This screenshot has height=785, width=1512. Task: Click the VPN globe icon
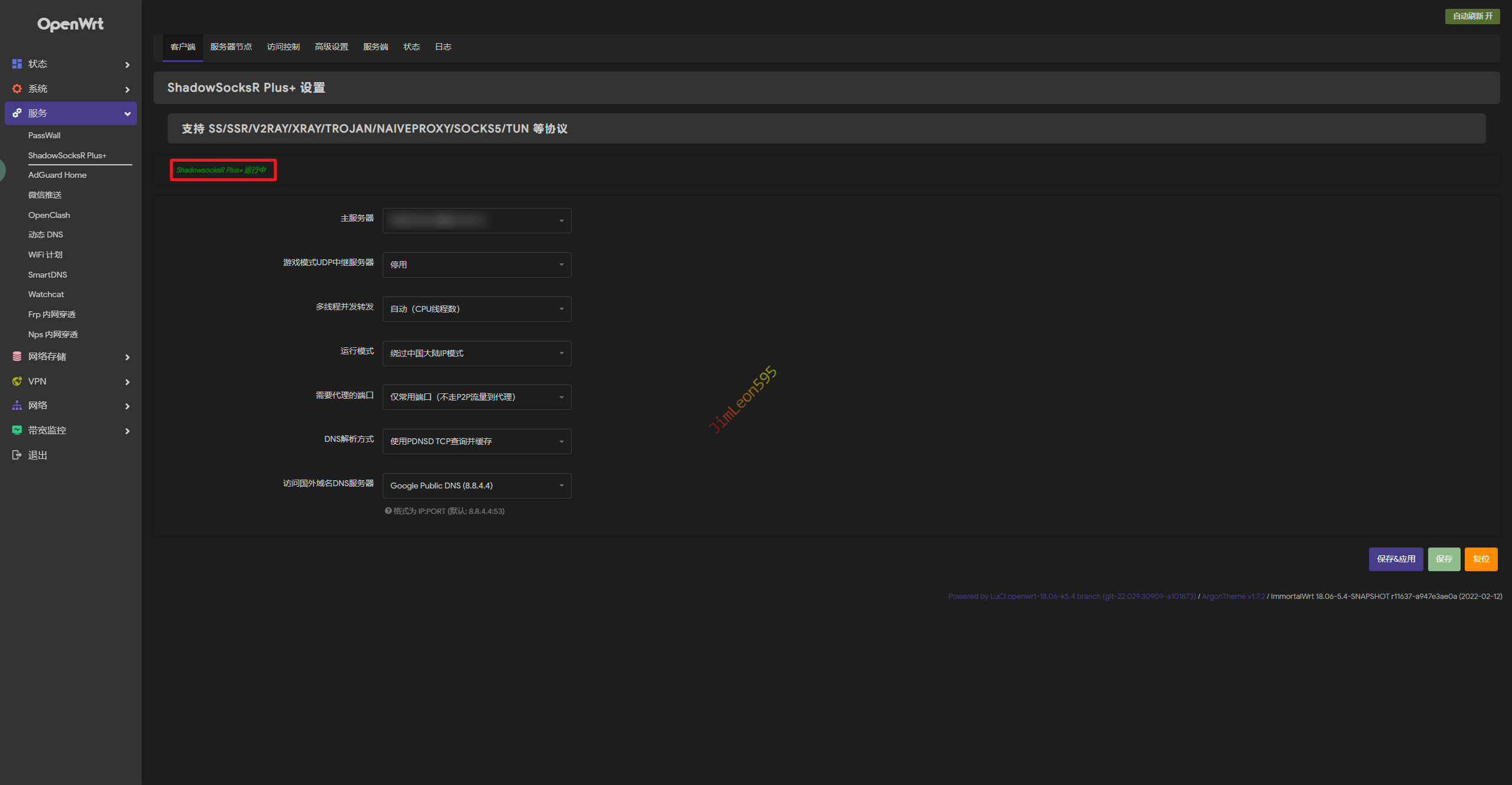[x=17, y=381]
